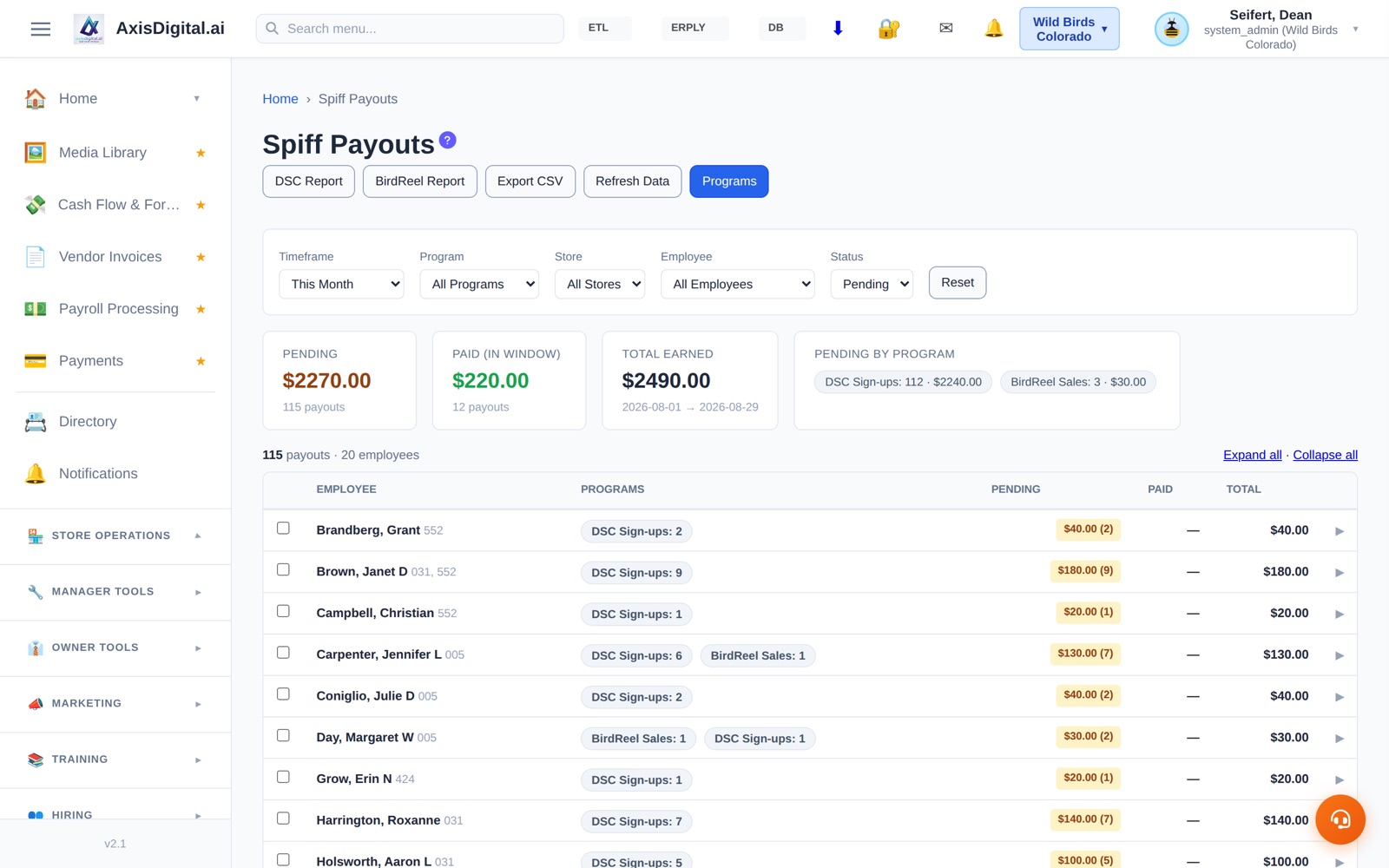Viewport: 1389px width, 868px height.
Task: Expand the Brandberg, Grant payout row arrow
Action: pos(1340,531)
